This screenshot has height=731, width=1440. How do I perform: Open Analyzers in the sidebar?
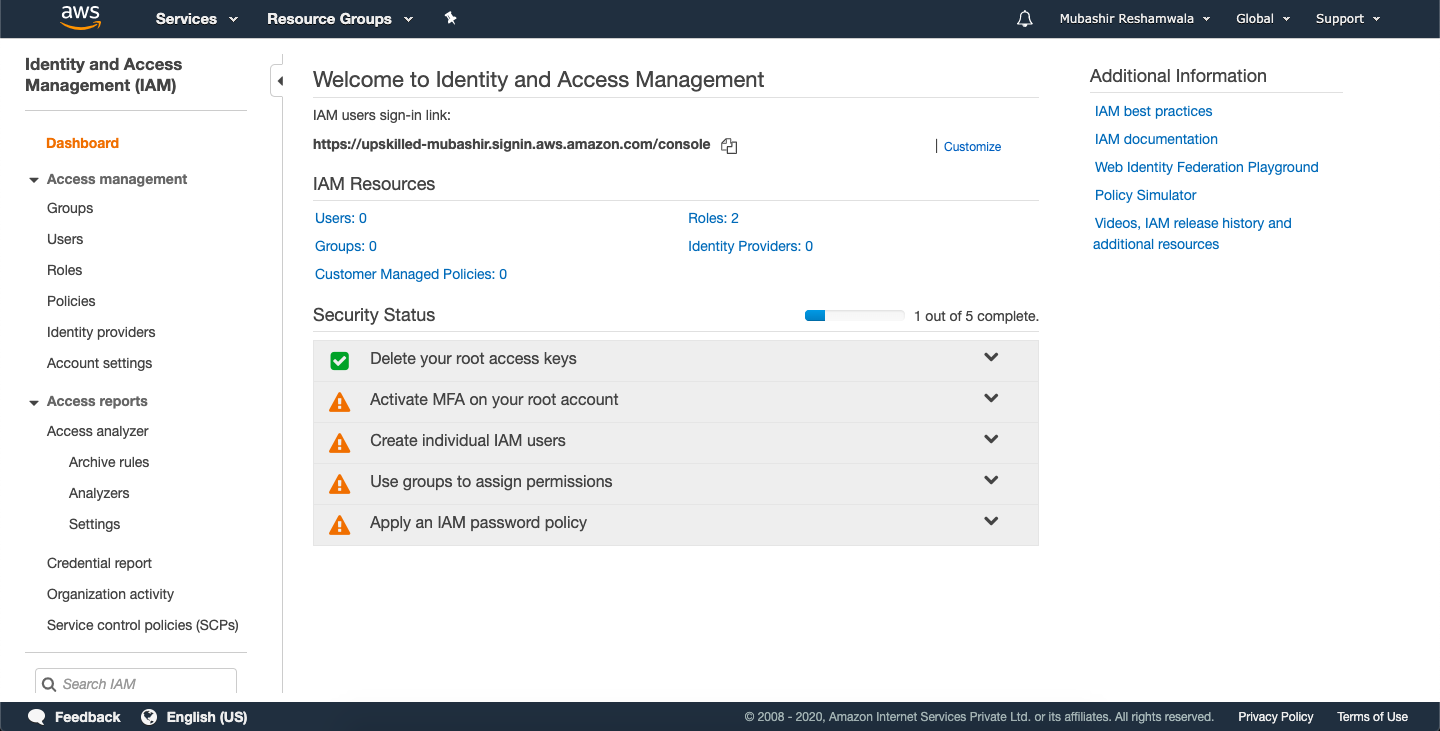tap(99, 493)
